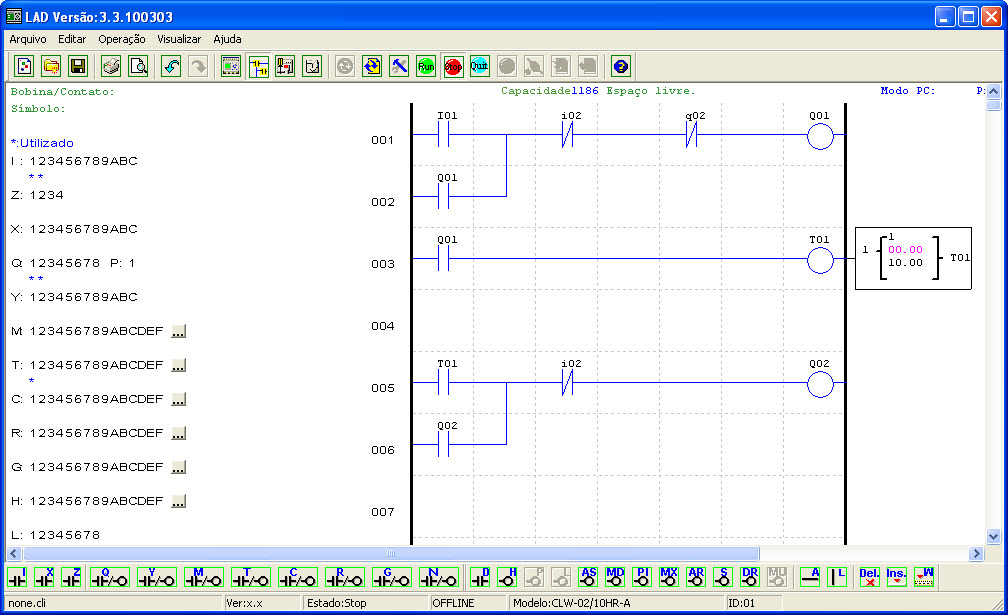The width and height of the screenshot is (1008, 615).
Task: Click the ... button beside the R list
Action: pyautogui.click(x=179, y=434)
